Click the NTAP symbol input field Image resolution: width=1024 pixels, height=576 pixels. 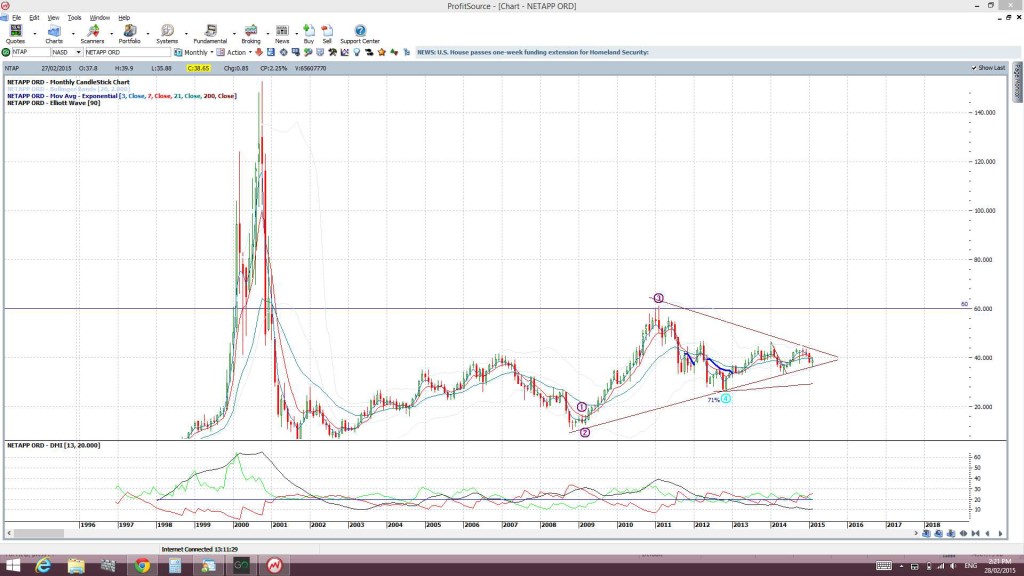coord(31,52)
